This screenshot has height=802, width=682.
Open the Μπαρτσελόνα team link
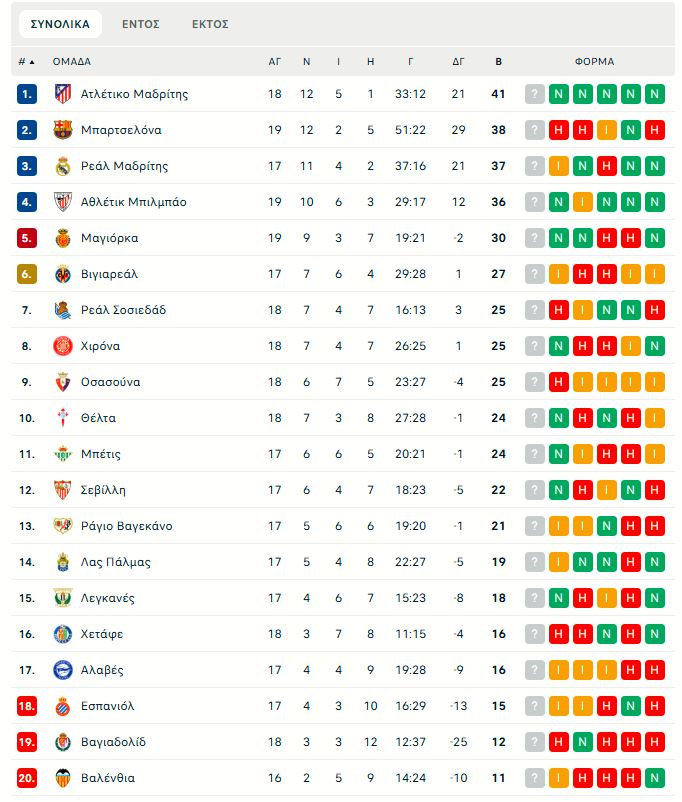point(121,130)
